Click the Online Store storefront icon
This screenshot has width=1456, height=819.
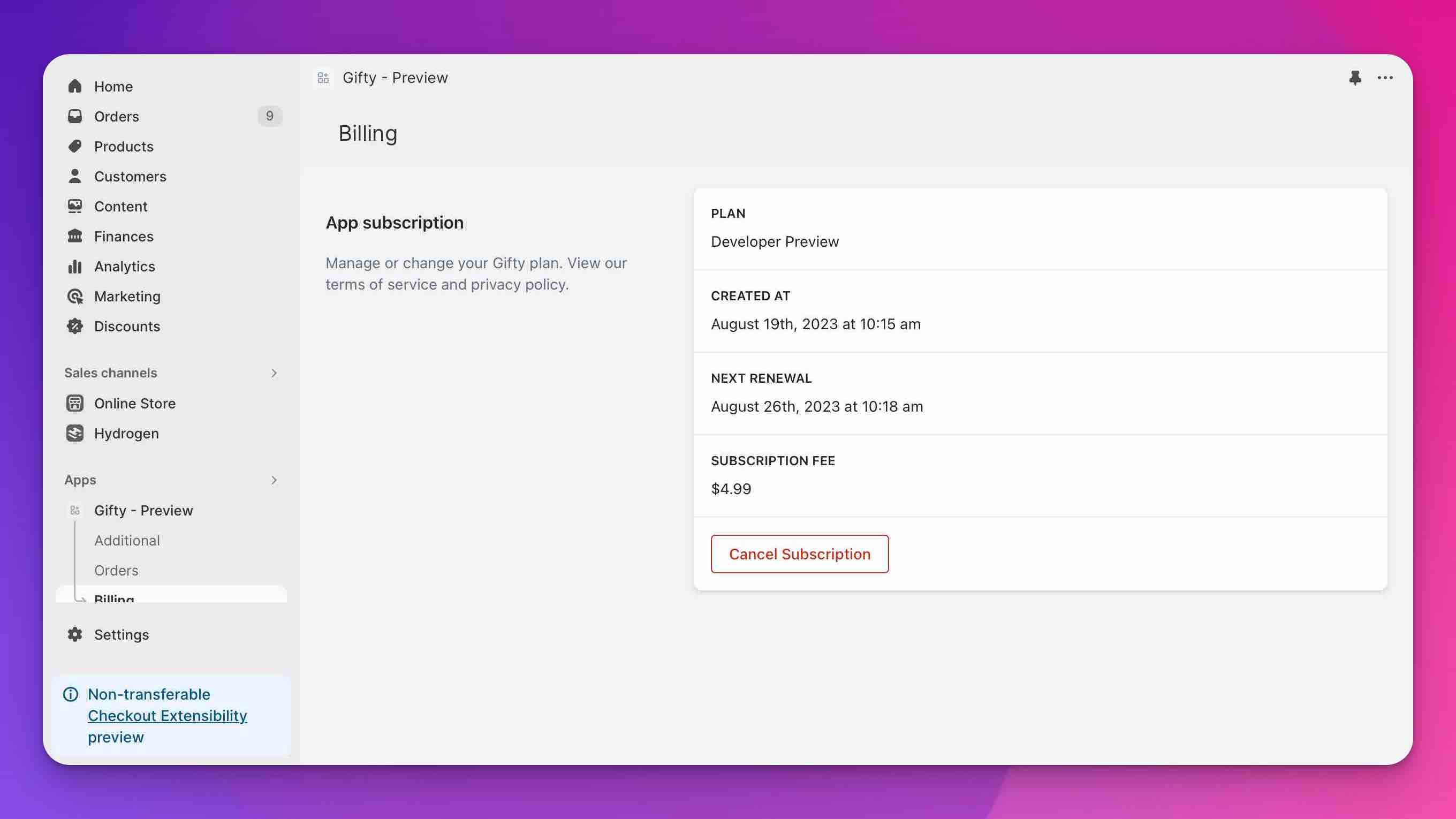coord(74,404)
